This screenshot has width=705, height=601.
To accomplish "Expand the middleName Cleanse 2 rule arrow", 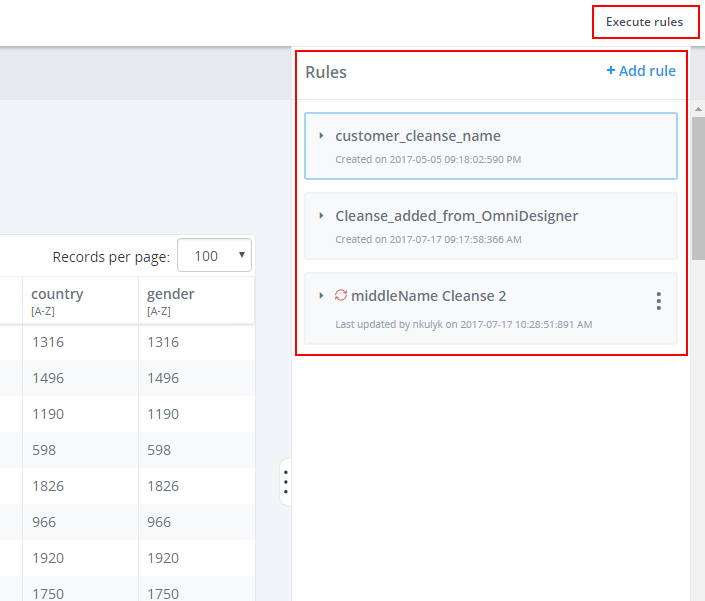I will tap(321, 296).
